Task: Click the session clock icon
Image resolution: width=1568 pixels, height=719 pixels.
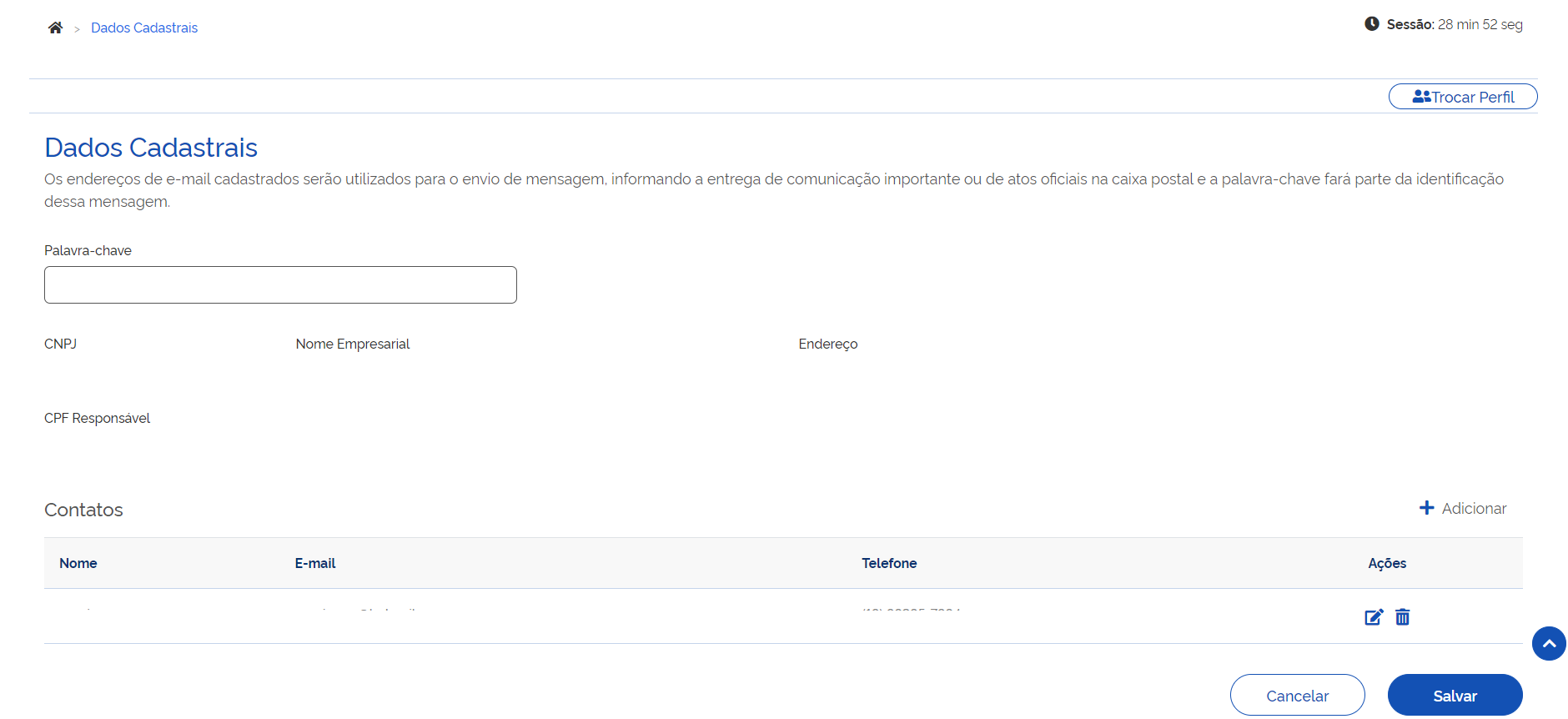Action: pyautogui.click(x=1372, y=24)
